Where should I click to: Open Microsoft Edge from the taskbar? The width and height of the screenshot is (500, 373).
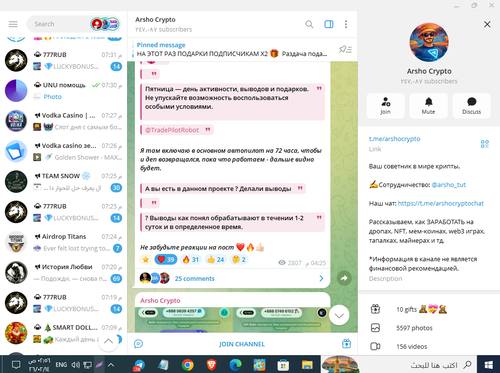235,365
